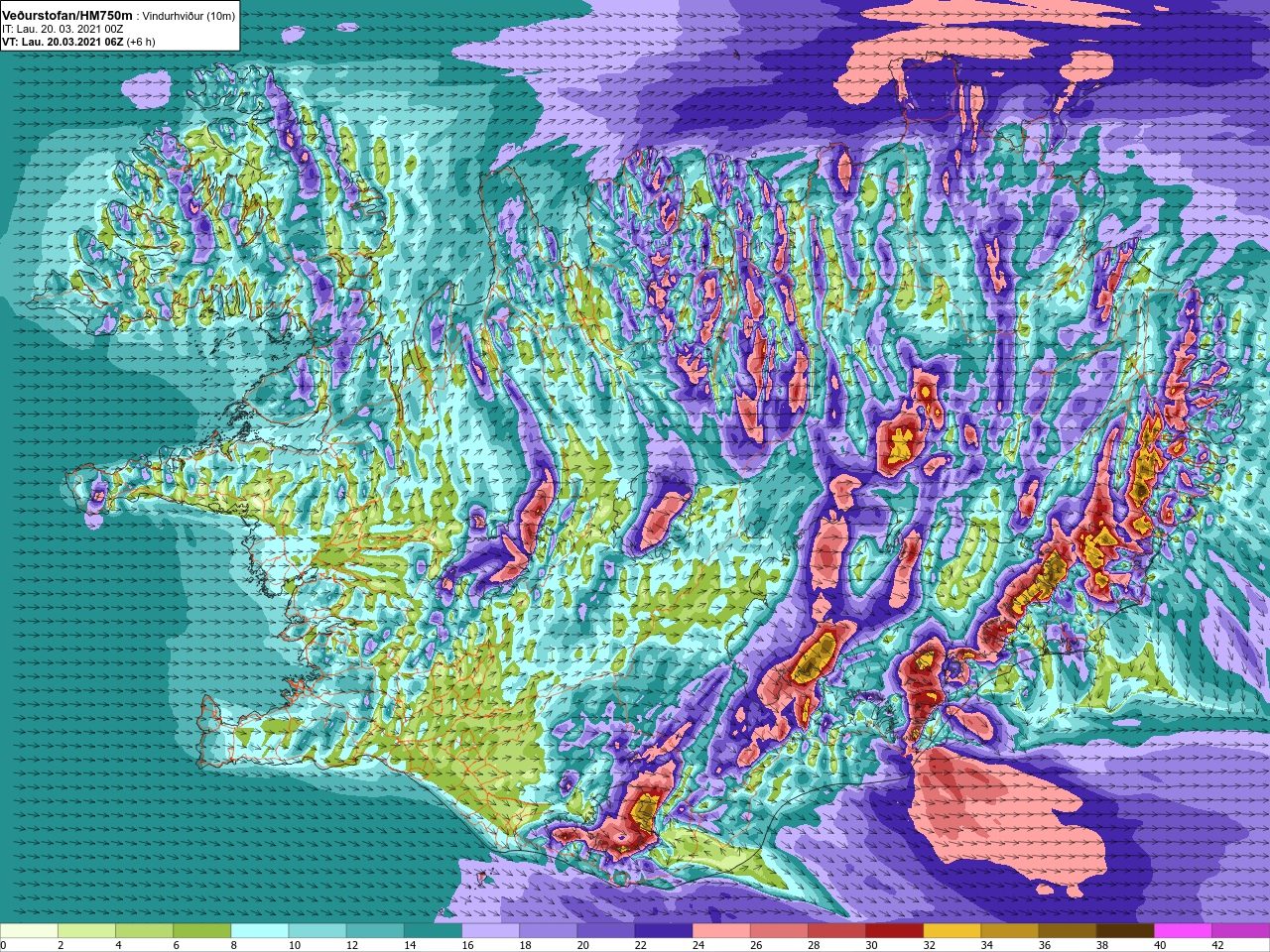This screenshot has width=1270, height=952.
Task: Click the legend scale number 24
Action: click(698, 945)
